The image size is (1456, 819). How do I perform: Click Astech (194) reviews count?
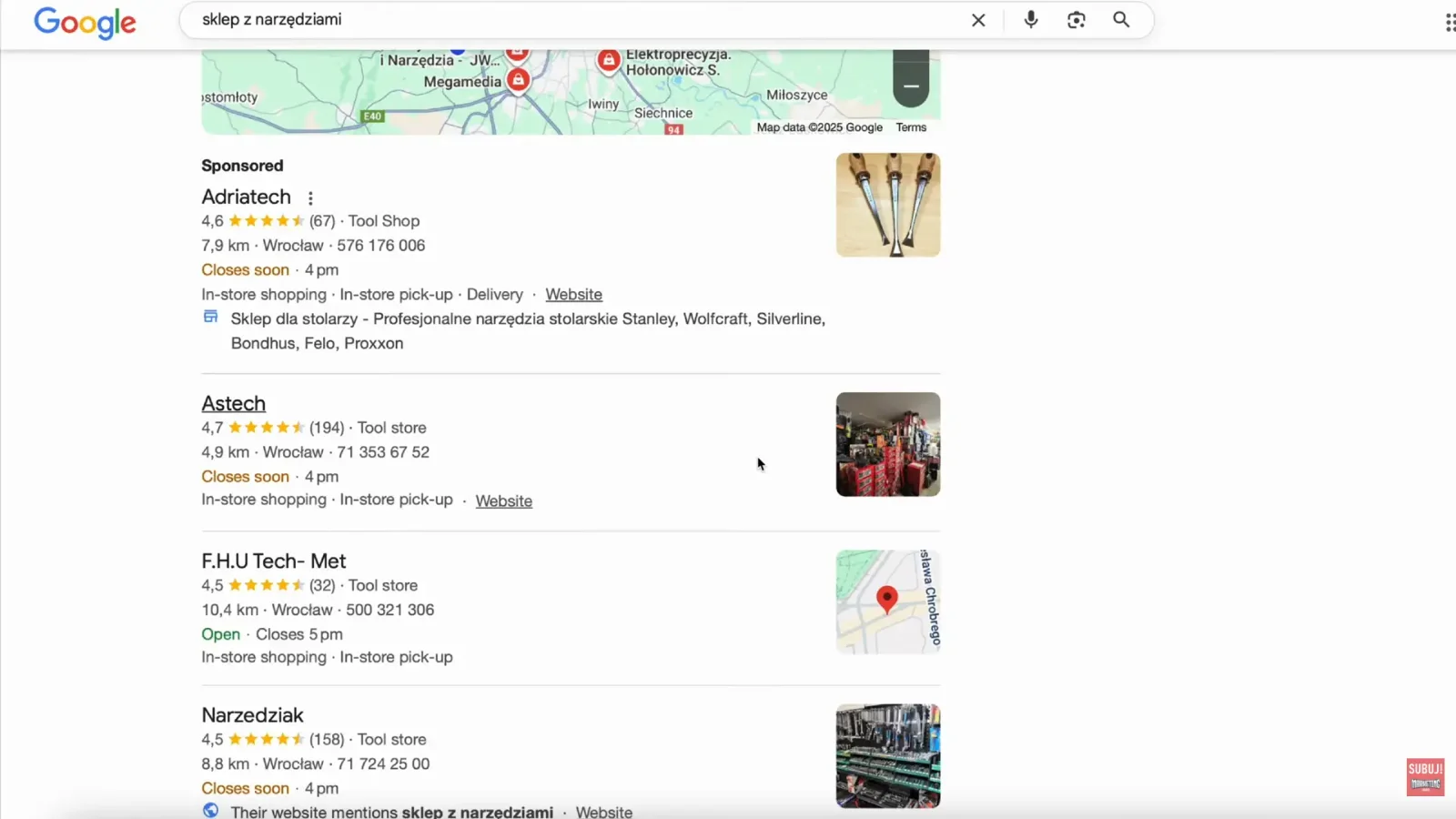click(327, 427)
